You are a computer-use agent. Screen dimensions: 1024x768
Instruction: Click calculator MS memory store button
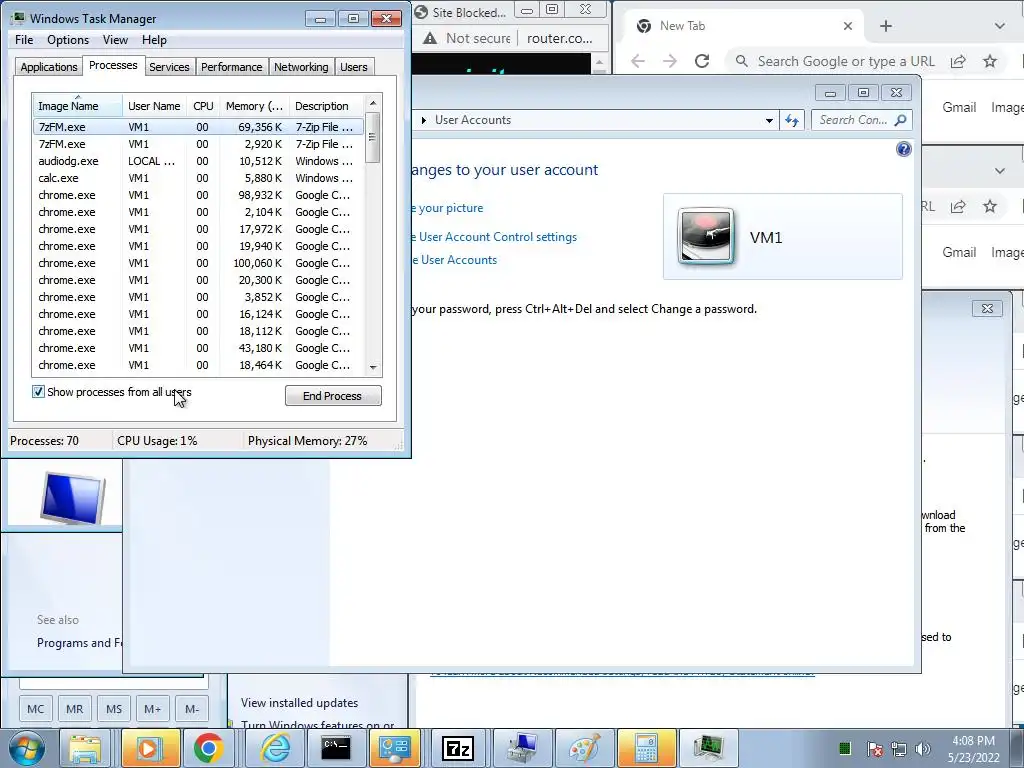(114, 709)
